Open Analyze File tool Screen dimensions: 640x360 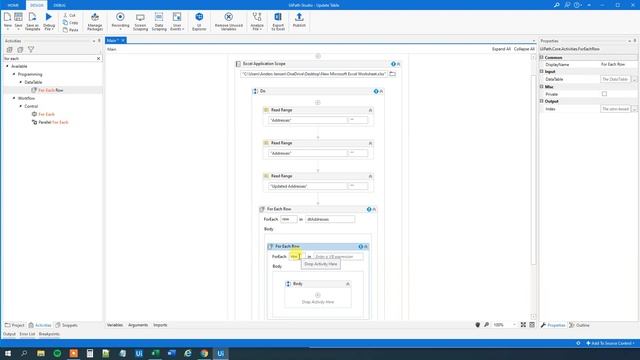pos(257,21)
